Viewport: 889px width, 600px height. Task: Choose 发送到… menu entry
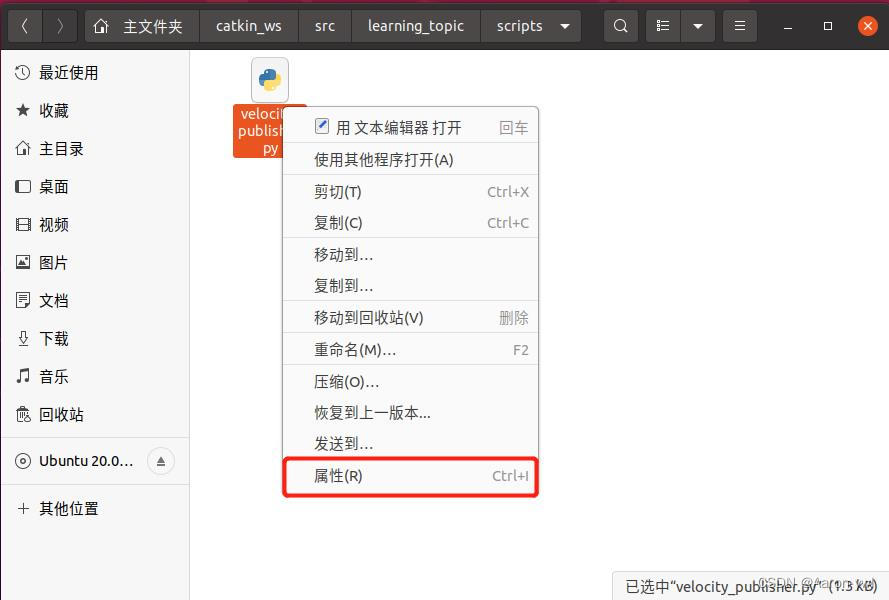[410, 444]
